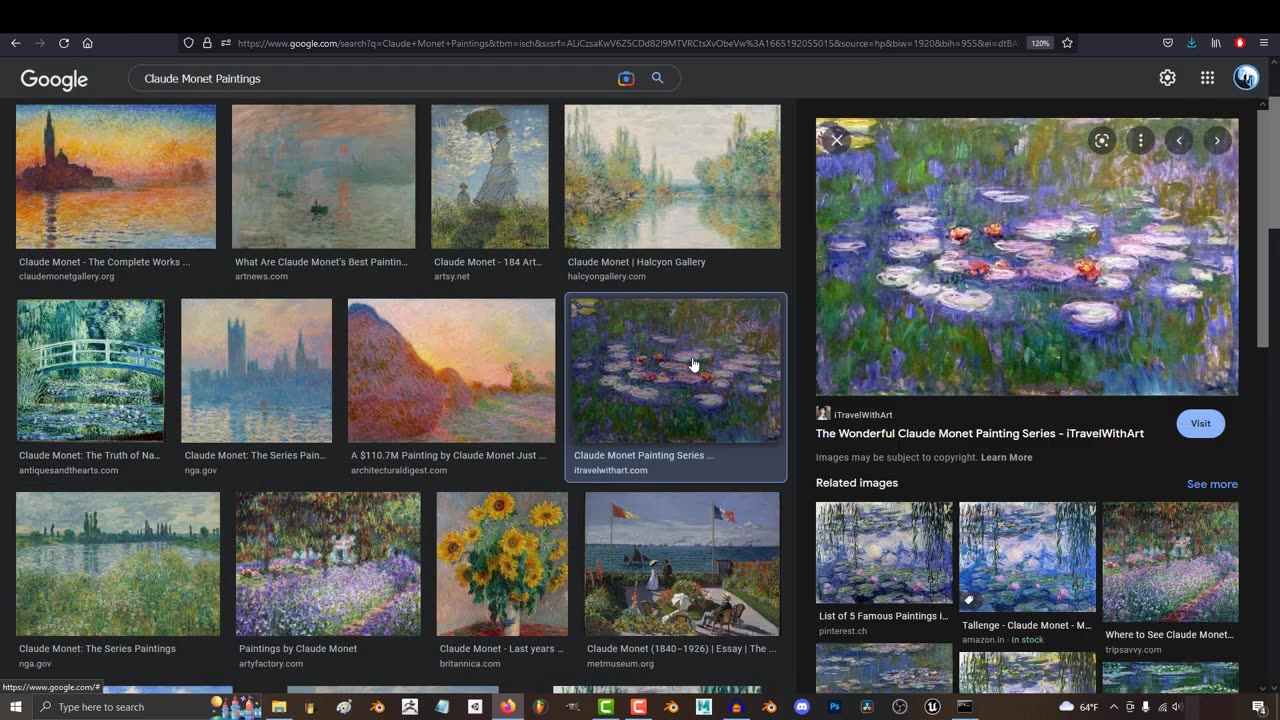Click the shield tracking protection icon
The width and height of the screenshot is (1280, 720).
point(188,43)
